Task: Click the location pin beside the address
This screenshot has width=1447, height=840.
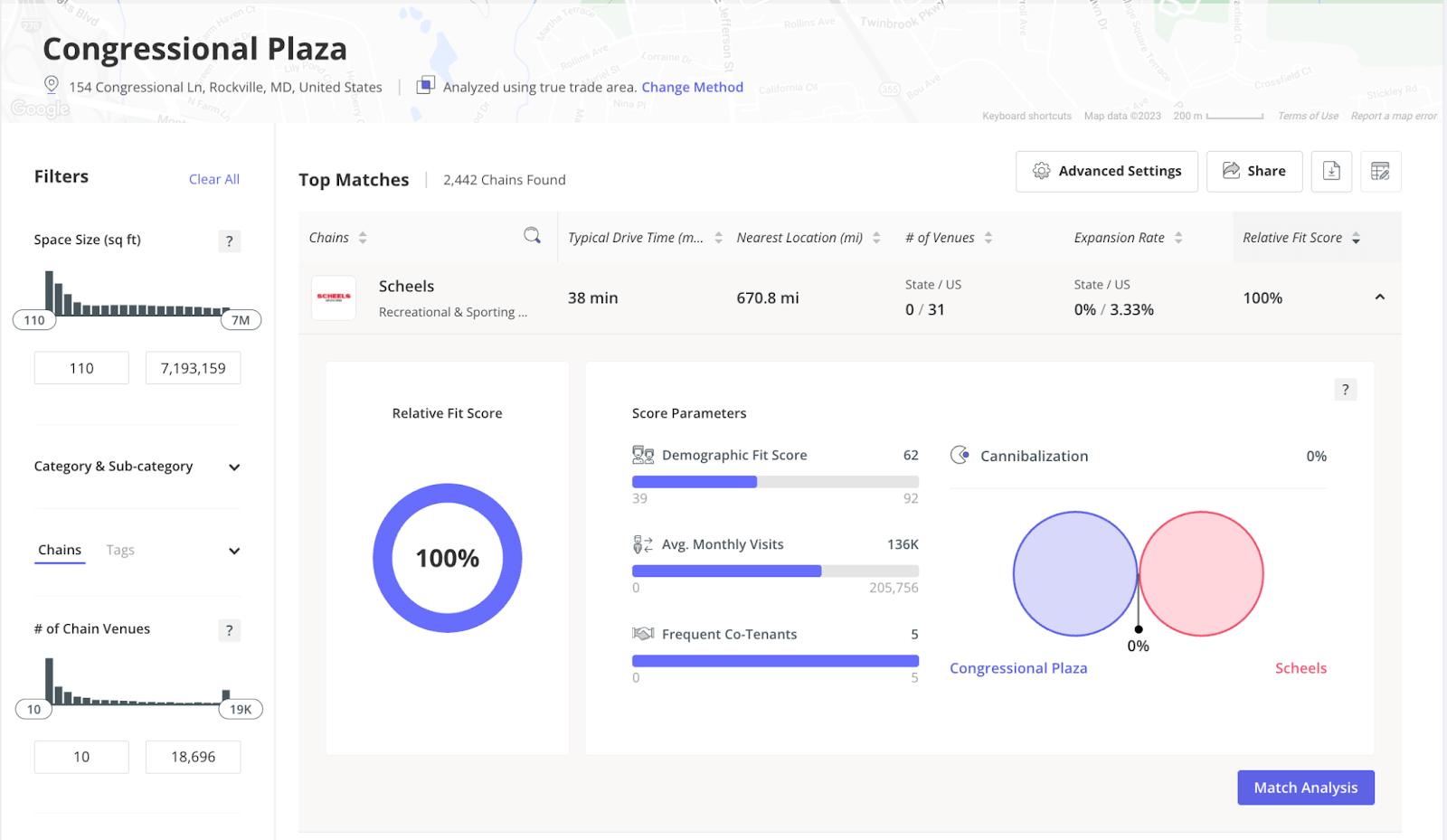Action: 50,85
